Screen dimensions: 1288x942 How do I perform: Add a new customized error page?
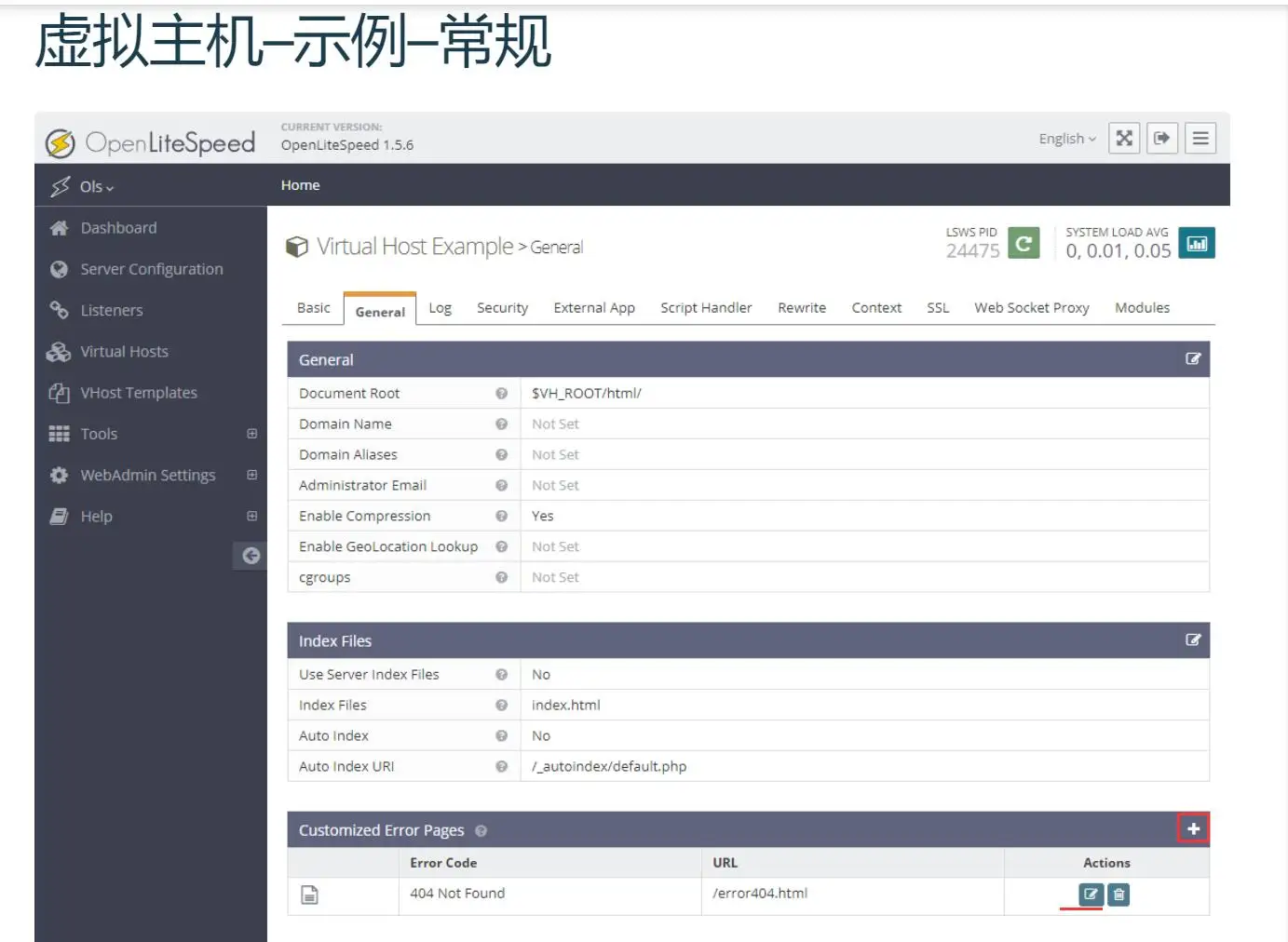[x=1193, y=828]
